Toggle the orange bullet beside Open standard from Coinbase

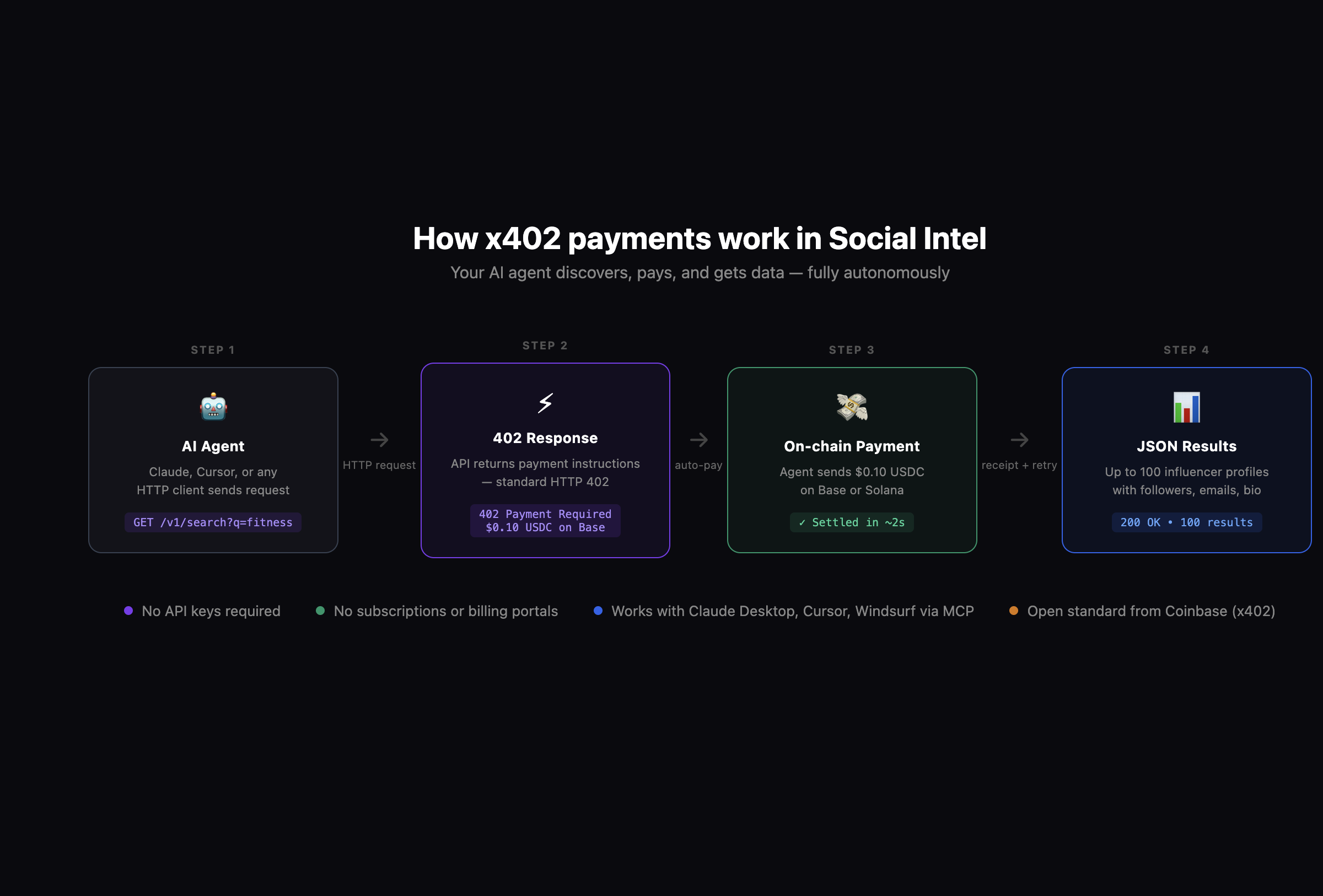[1014, 611]
